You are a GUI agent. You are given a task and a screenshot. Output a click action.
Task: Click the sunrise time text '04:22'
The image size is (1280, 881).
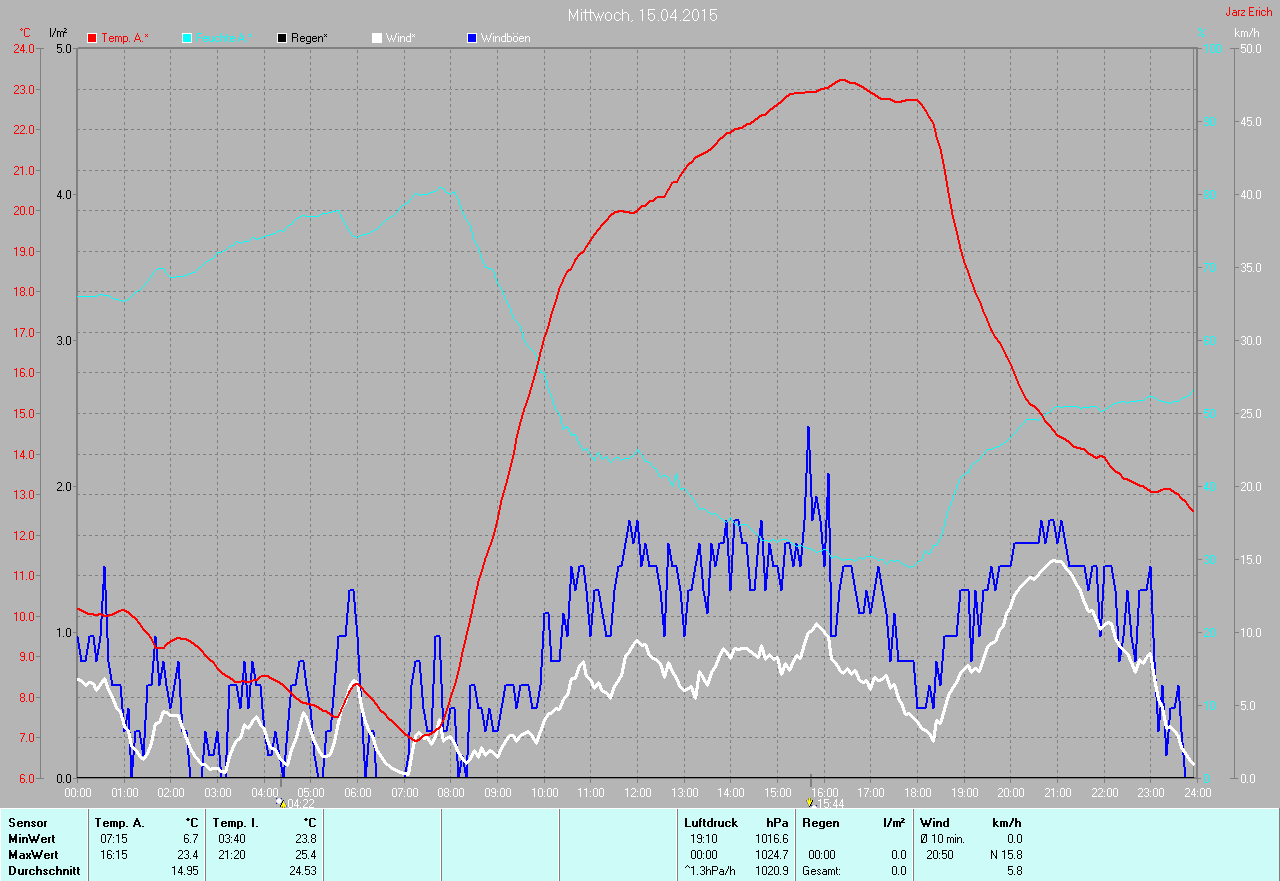point(301,803)
